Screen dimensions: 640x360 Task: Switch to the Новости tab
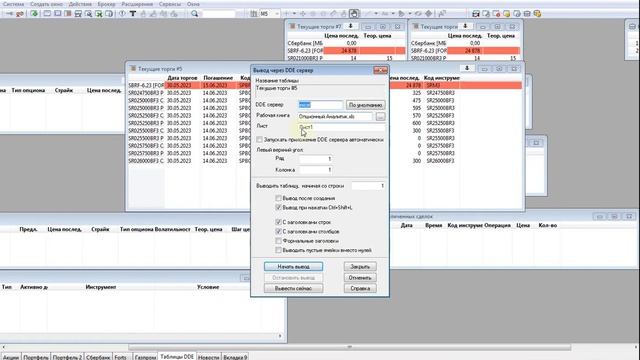pyautogui.click(x=209, y=357)
